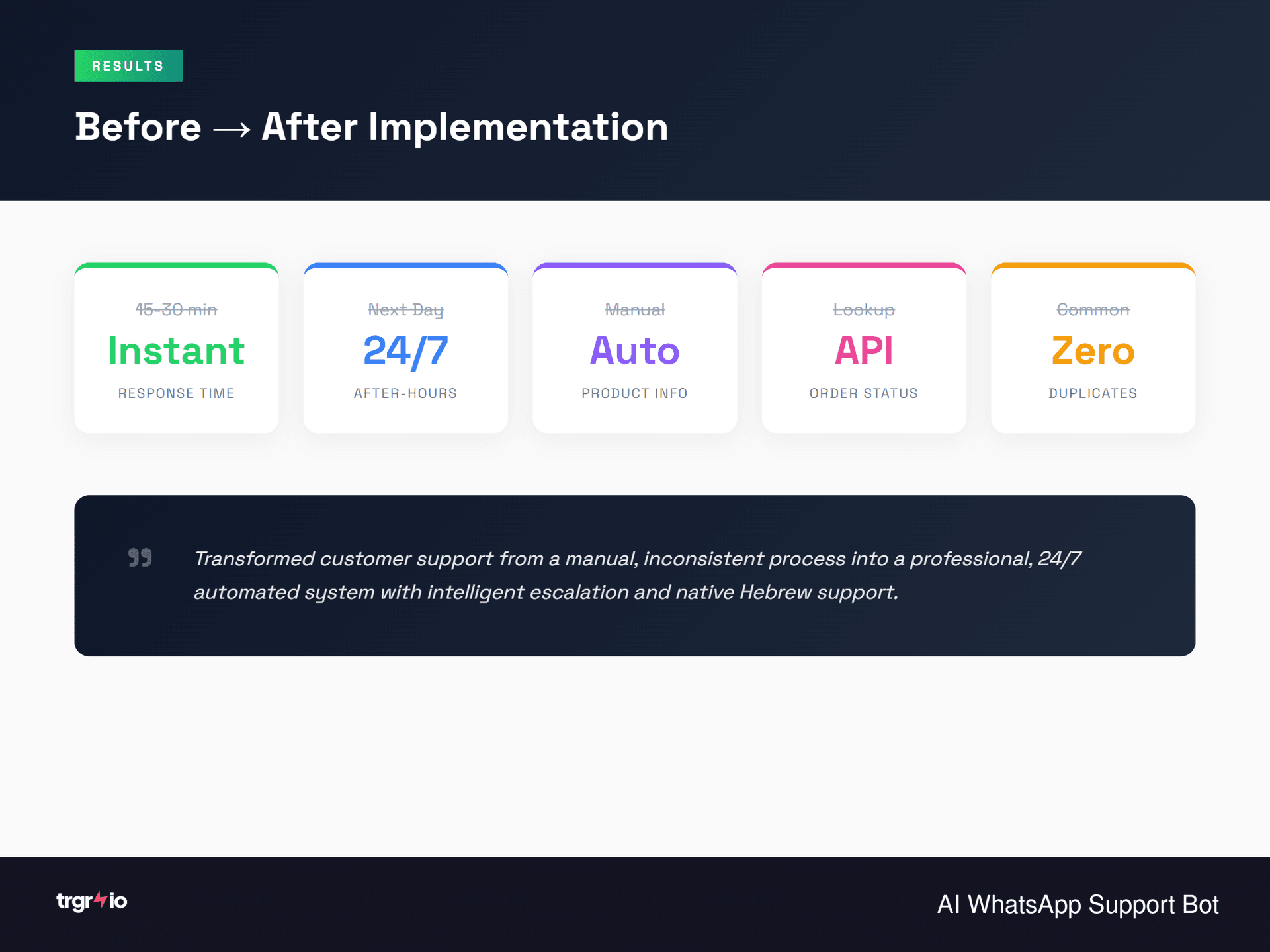Click the RESPONSE TIME label
Image resolution: width=1270 pixels, height=952 pixels.
tap(176, 393)
